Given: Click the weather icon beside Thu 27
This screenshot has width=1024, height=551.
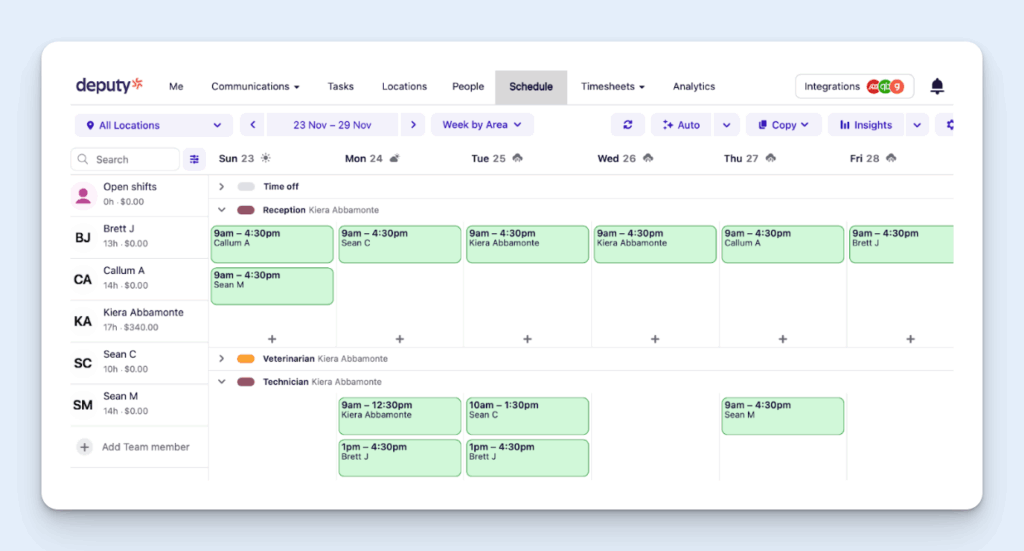Looking at the screenshot, I should [771, 158].
